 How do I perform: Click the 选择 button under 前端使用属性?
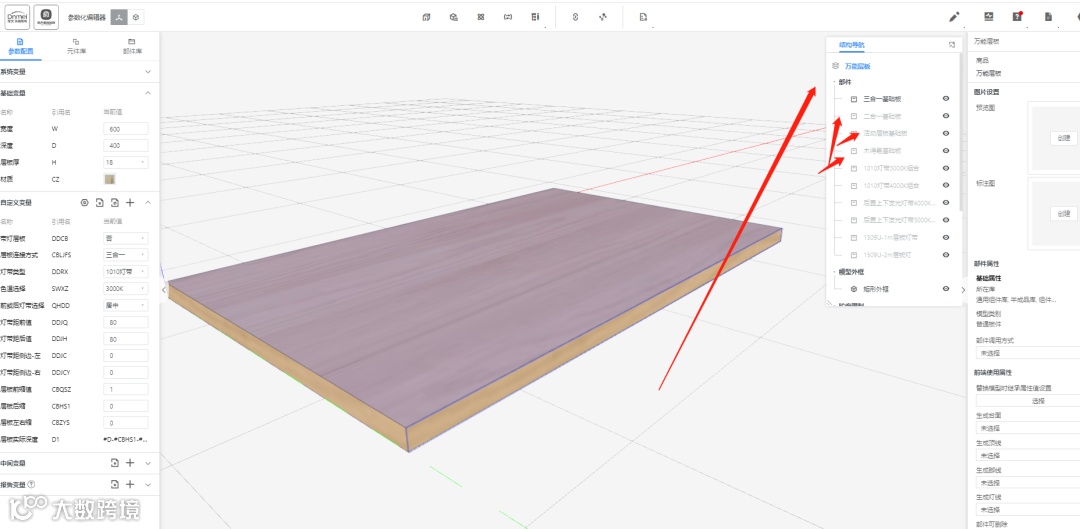tap(1038, 400)
